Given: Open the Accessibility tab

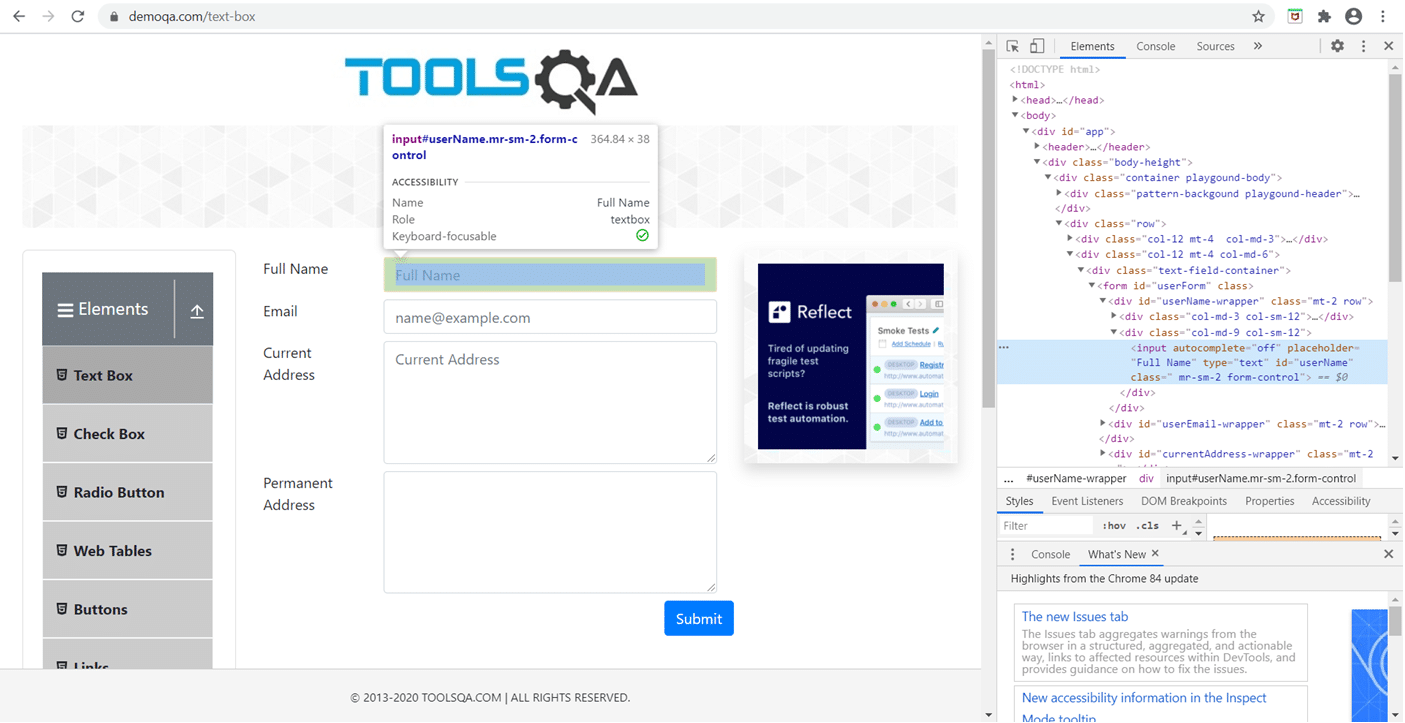Looking at the screenshot, I should pyautogui.click(x=1341, y=501).
